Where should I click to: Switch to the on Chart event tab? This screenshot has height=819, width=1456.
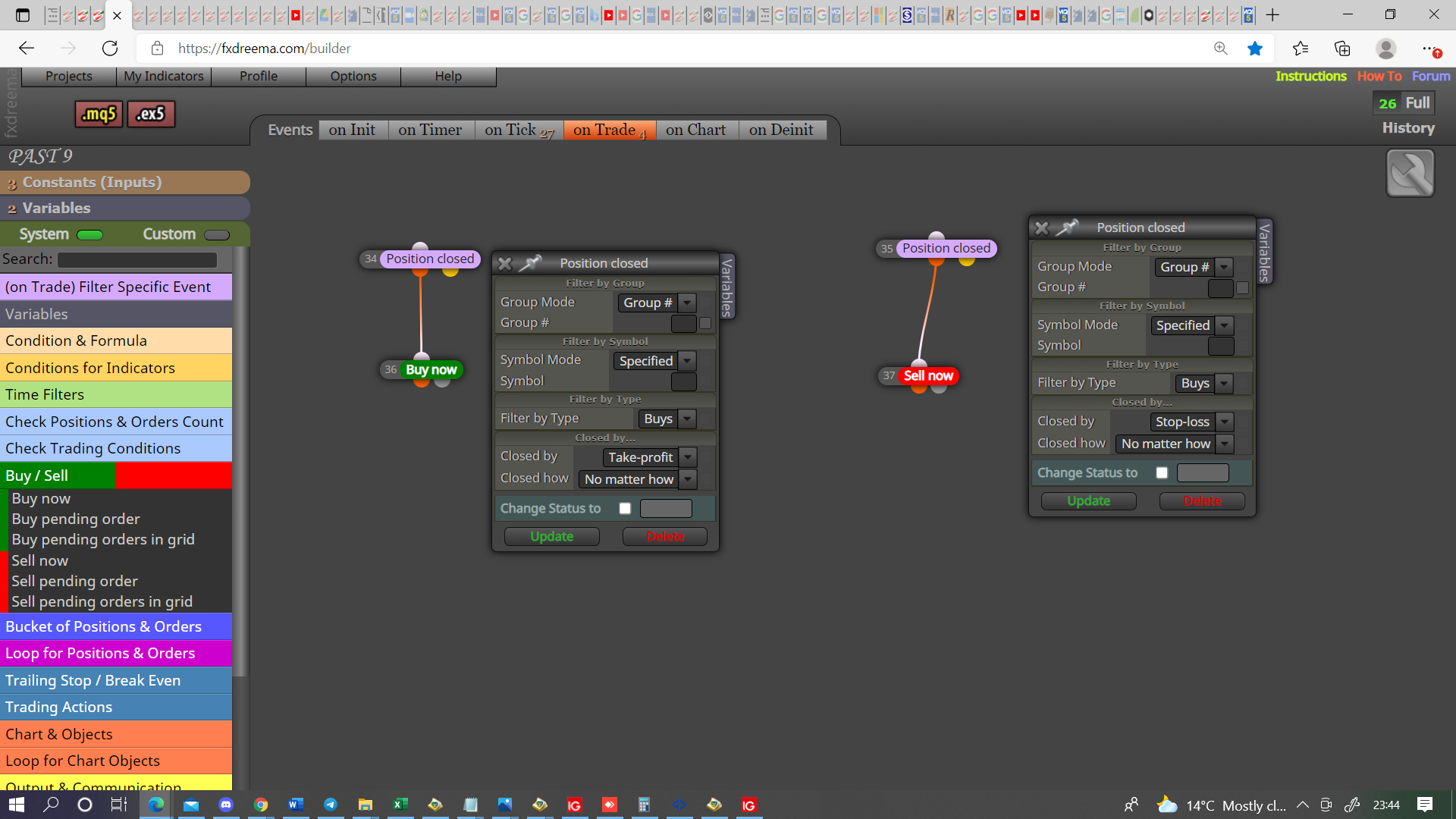(696, 130)
